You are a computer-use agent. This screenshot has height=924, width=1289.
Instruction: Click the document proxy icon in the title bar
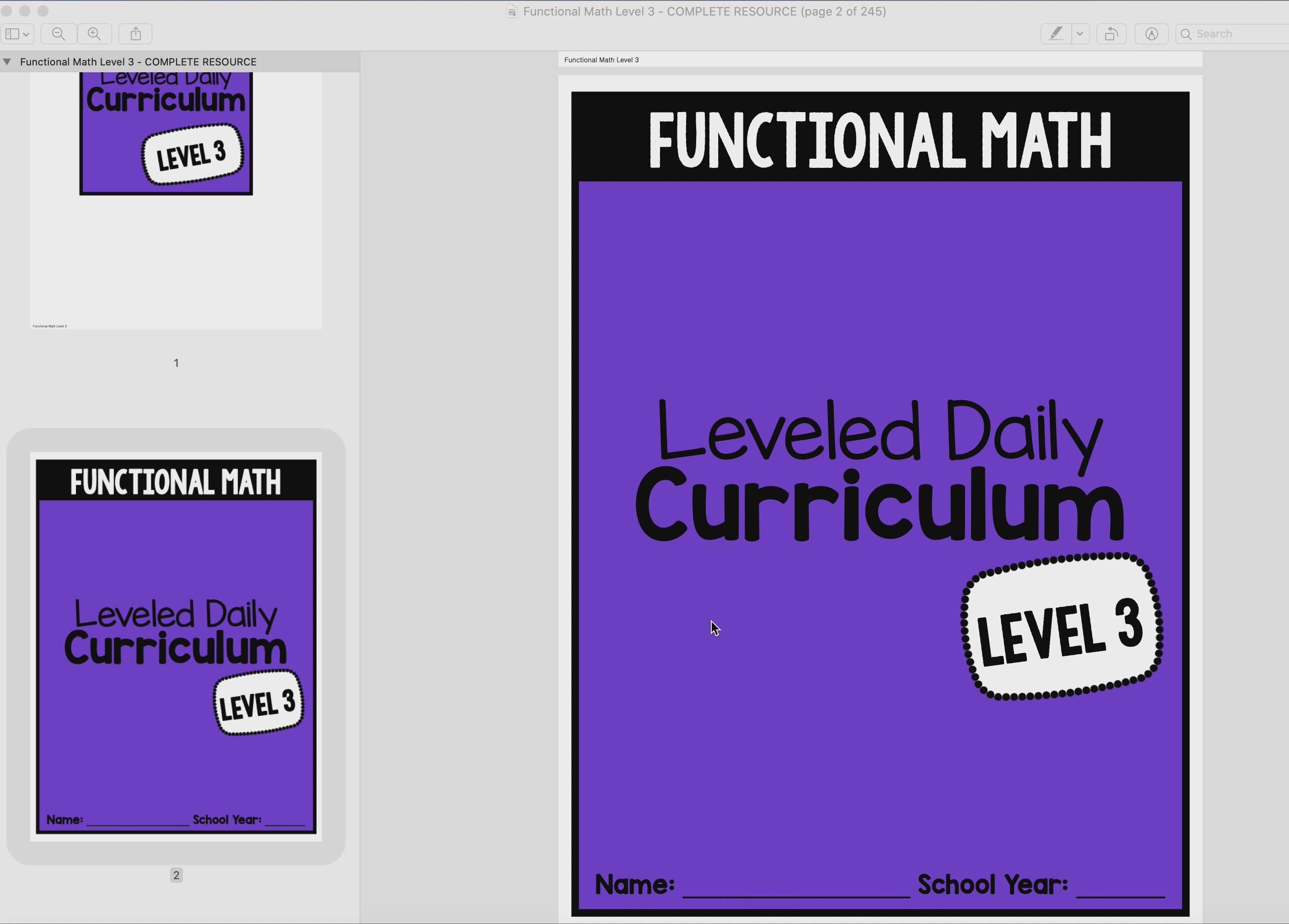coord(512,11)
